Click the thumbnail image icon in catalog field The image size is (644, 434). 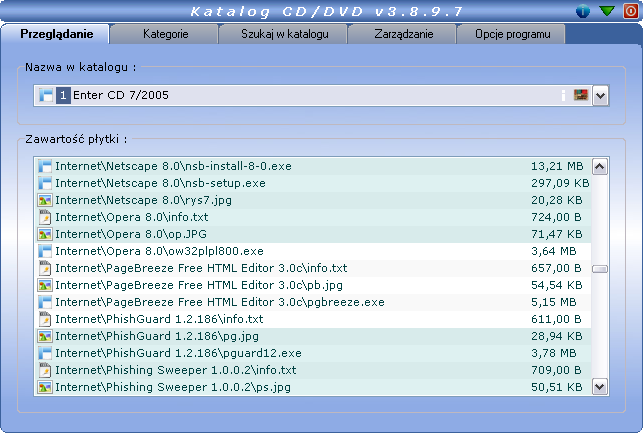[579, 95]
